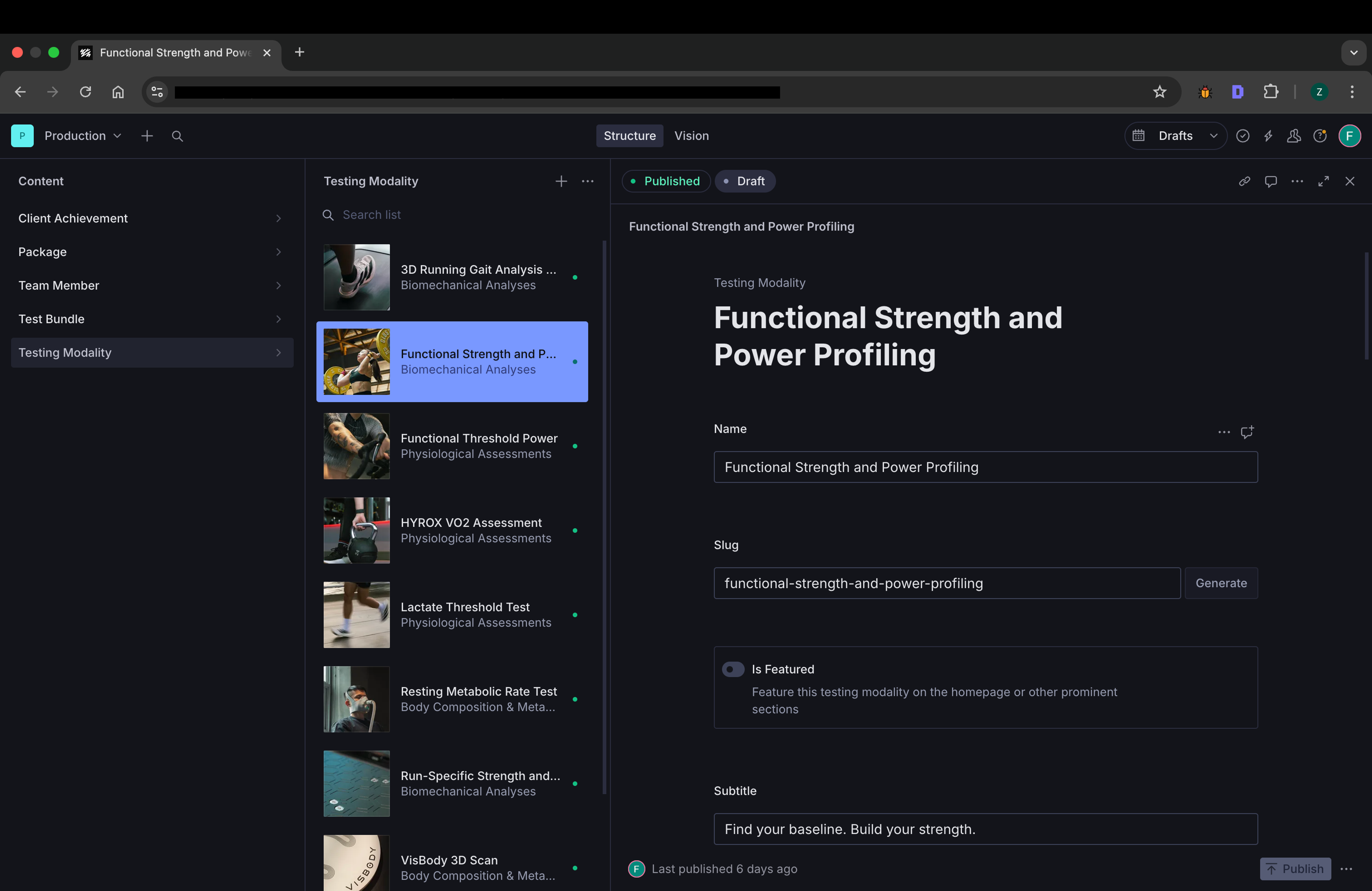The width and height of the screenshot is (1372, 891).
Task: Toggle the Is Featured switch
Action: [733, 669]
